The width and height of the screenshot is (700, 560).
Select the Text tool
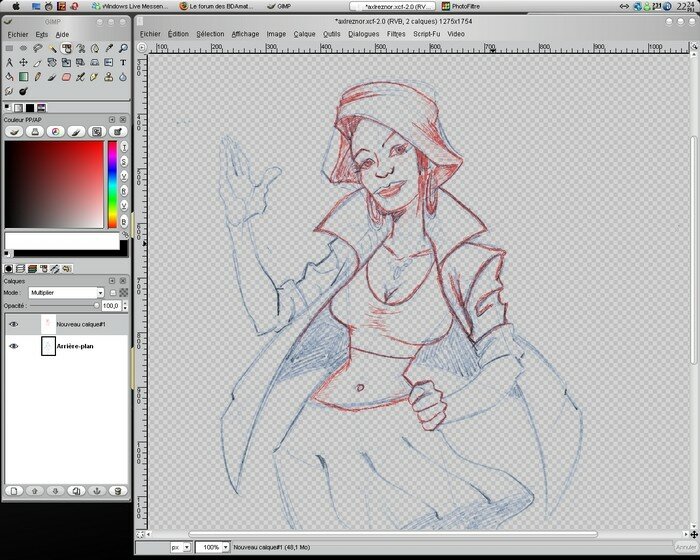(123, 63)
